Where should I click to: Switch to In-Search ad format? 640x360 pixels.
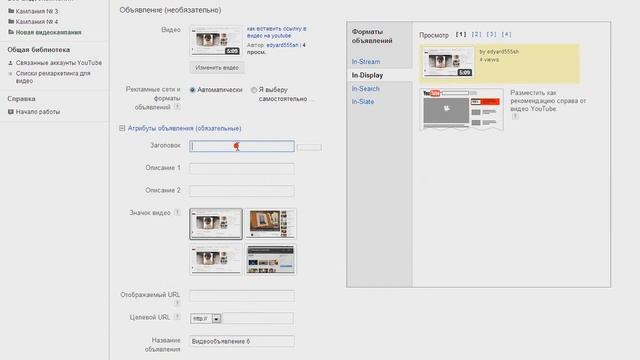click(x=365, y=89)
